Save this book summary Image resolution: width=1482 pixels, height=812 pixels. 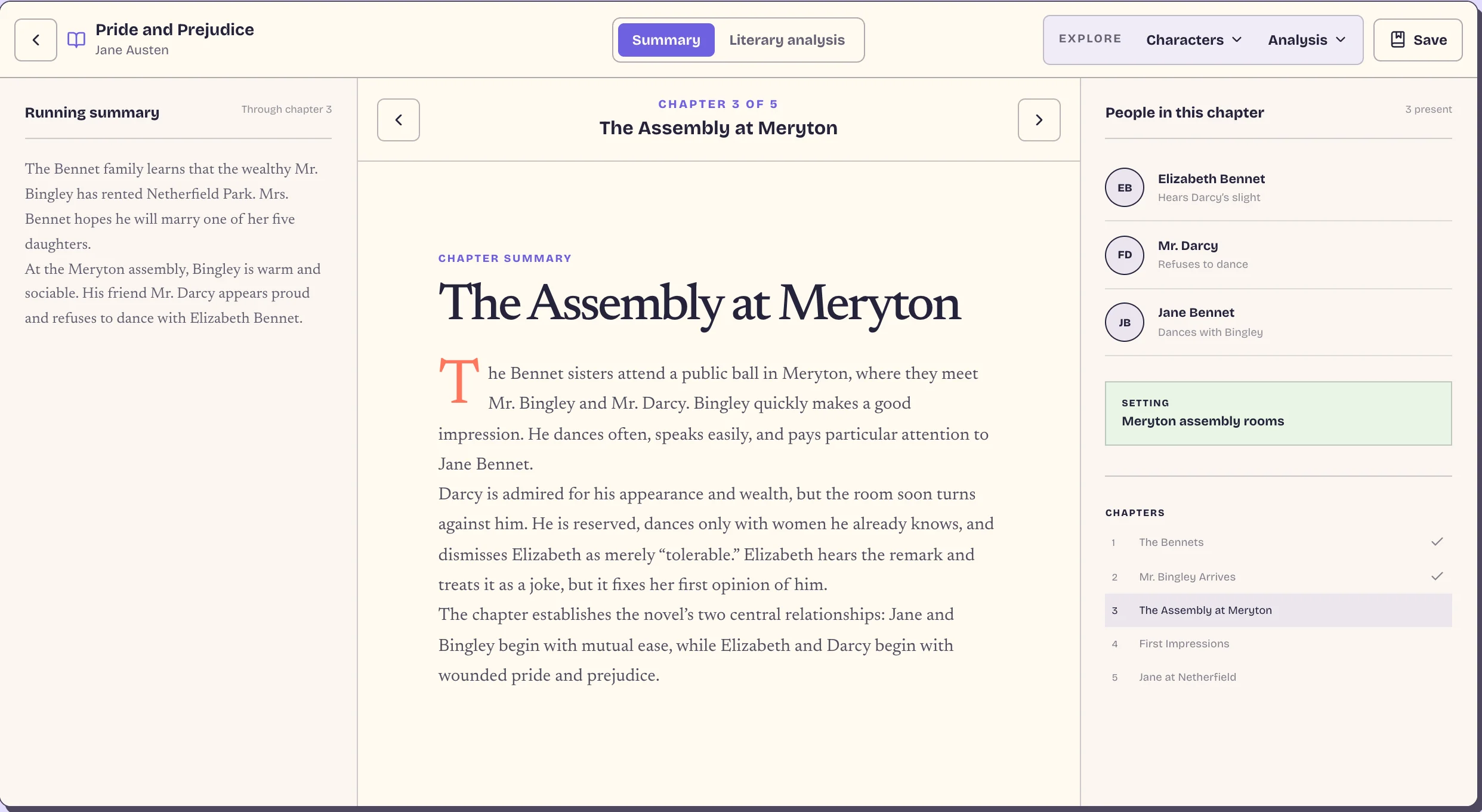coord(1418,40)
